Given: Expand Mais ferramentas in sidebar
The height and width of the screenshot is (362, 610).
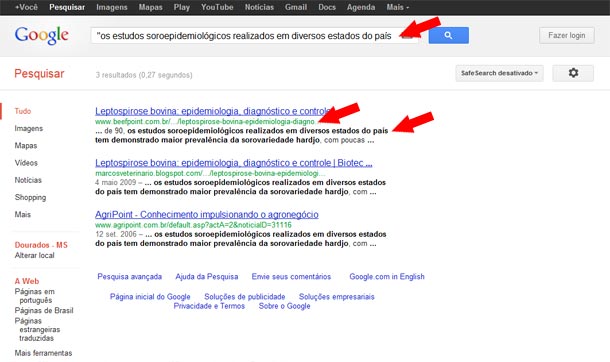Looking at the screenshot, I should [44, 353].
